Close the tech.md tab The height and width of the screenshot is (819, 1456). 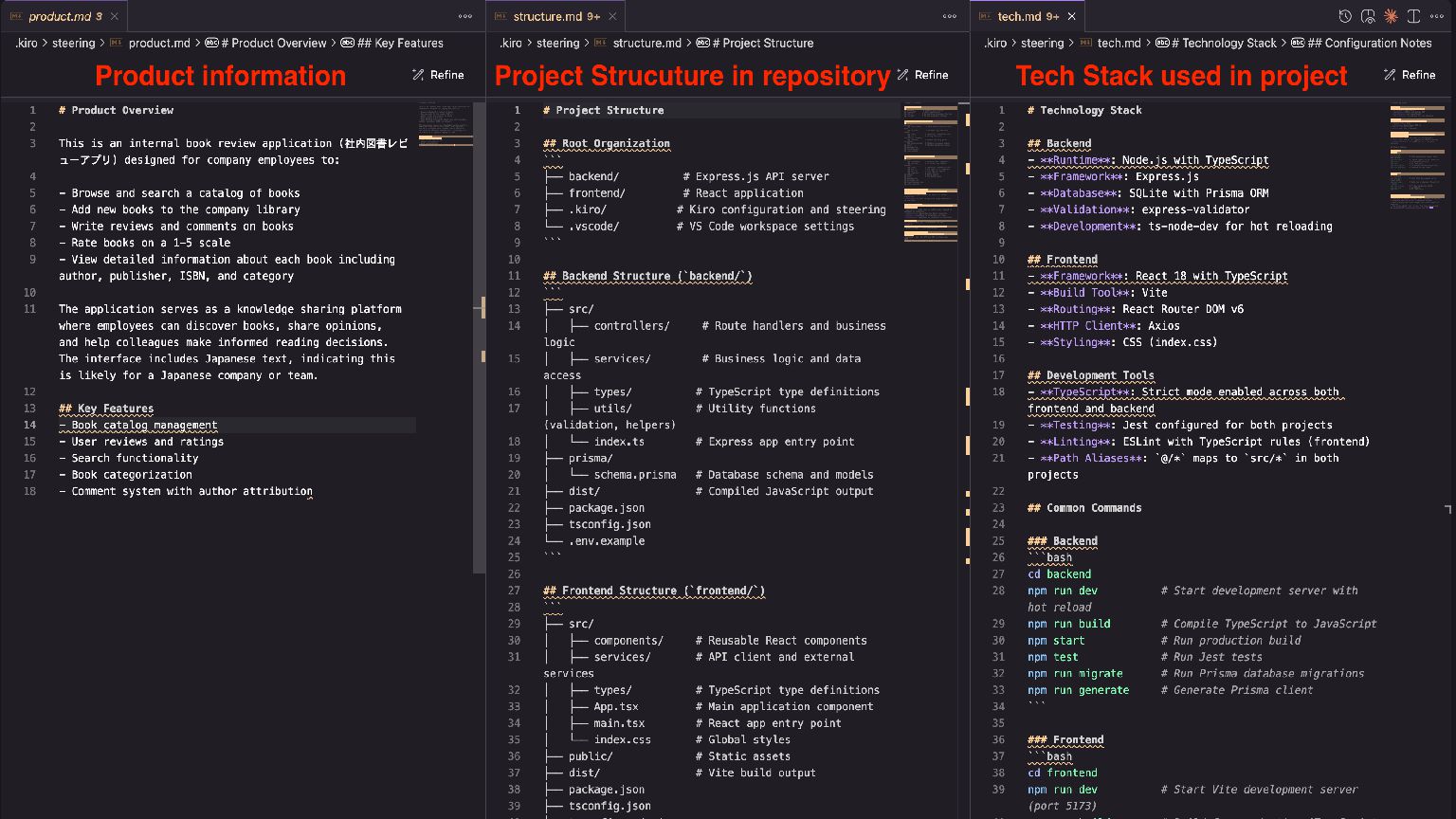coord(1072,16)
